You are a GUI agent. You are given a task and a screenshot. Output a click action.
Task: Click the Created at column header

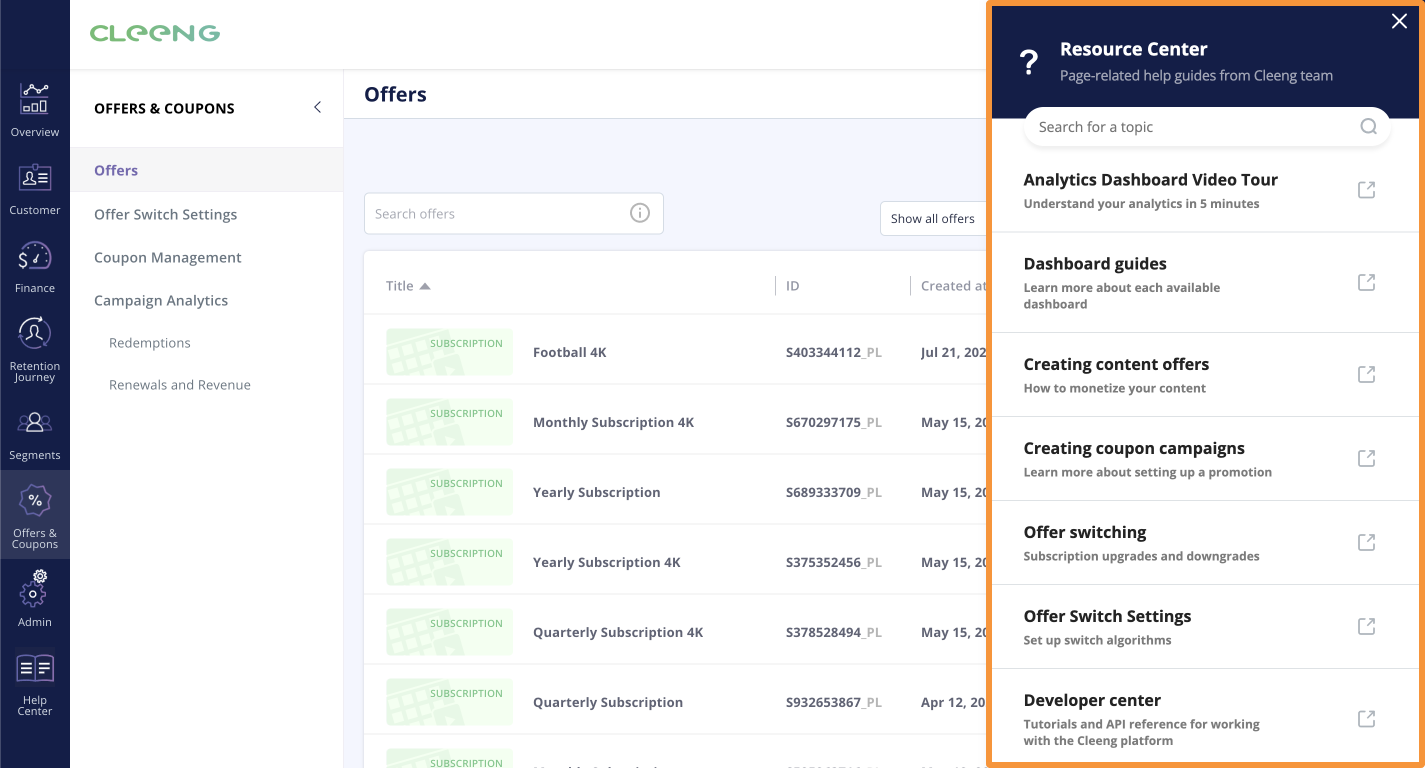coord(953,286)
